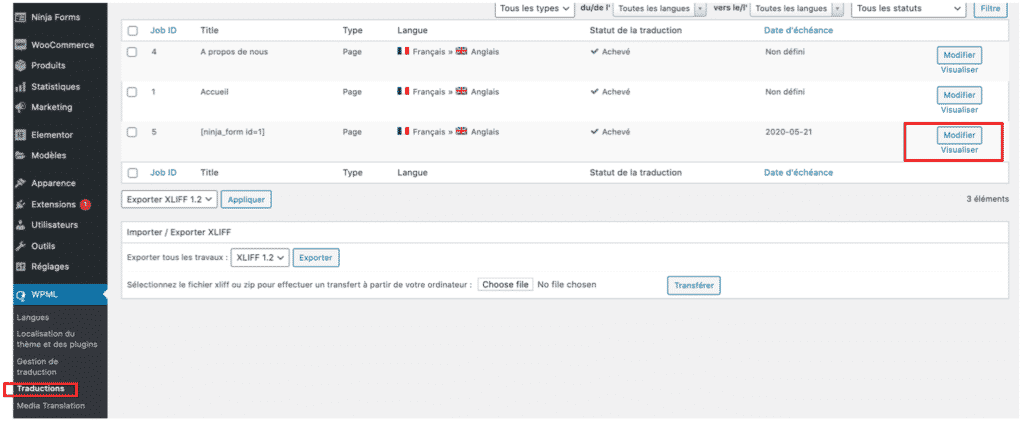This screenshot has height=424, width=1024.
Task: Open the 'Tous les statuts' dropdown
Action: [909, 8]
